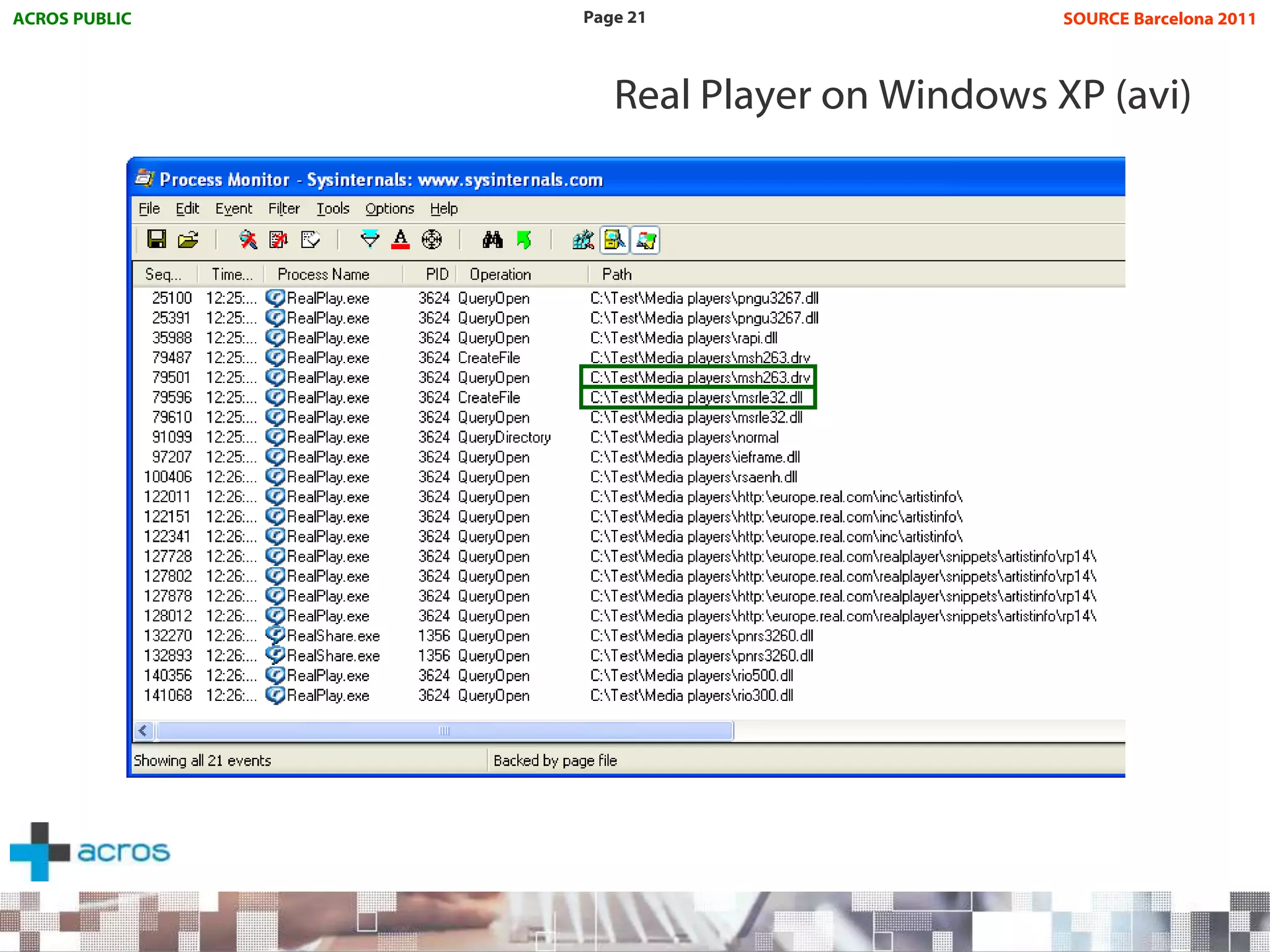1270x952 pixels.
Task: Click 'Backed by page file' status text
Action: click(555, 760)
